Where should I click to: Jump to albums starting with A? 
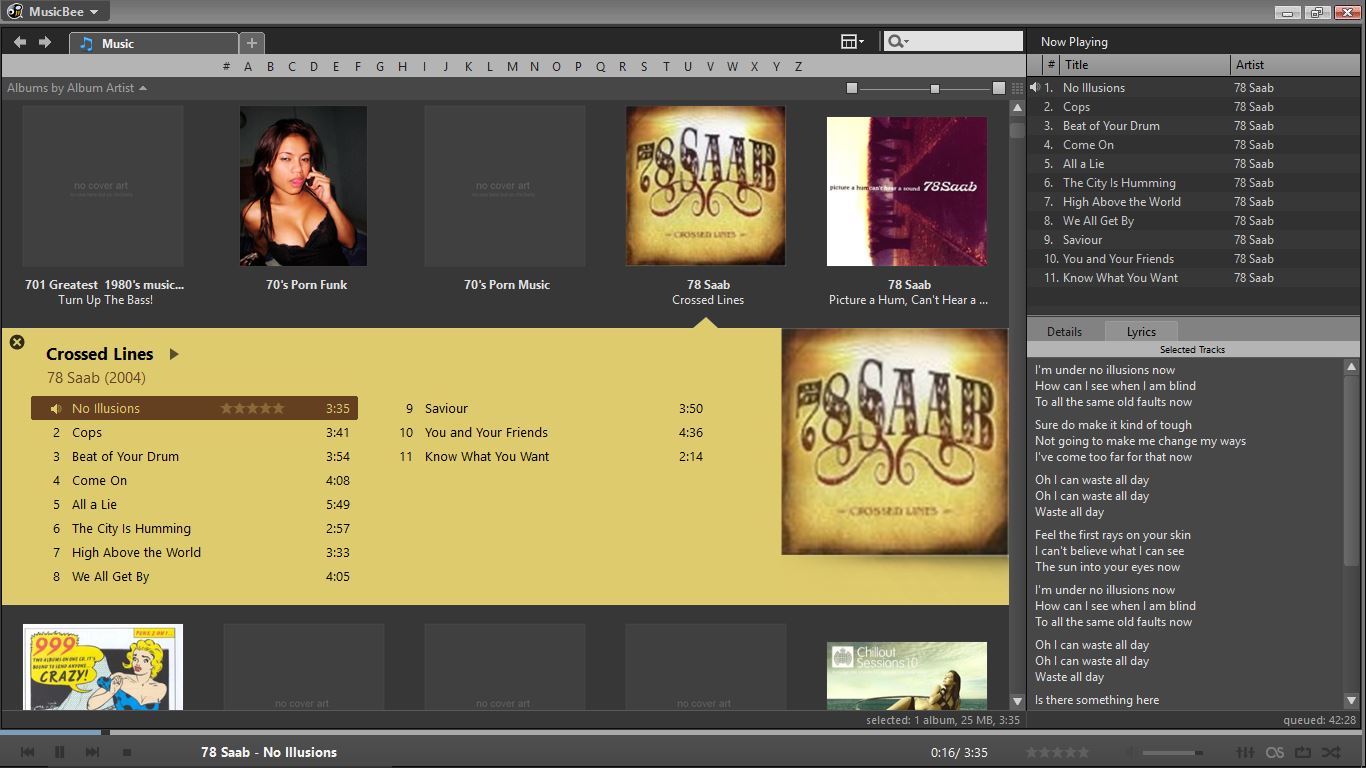pos(248,67)
